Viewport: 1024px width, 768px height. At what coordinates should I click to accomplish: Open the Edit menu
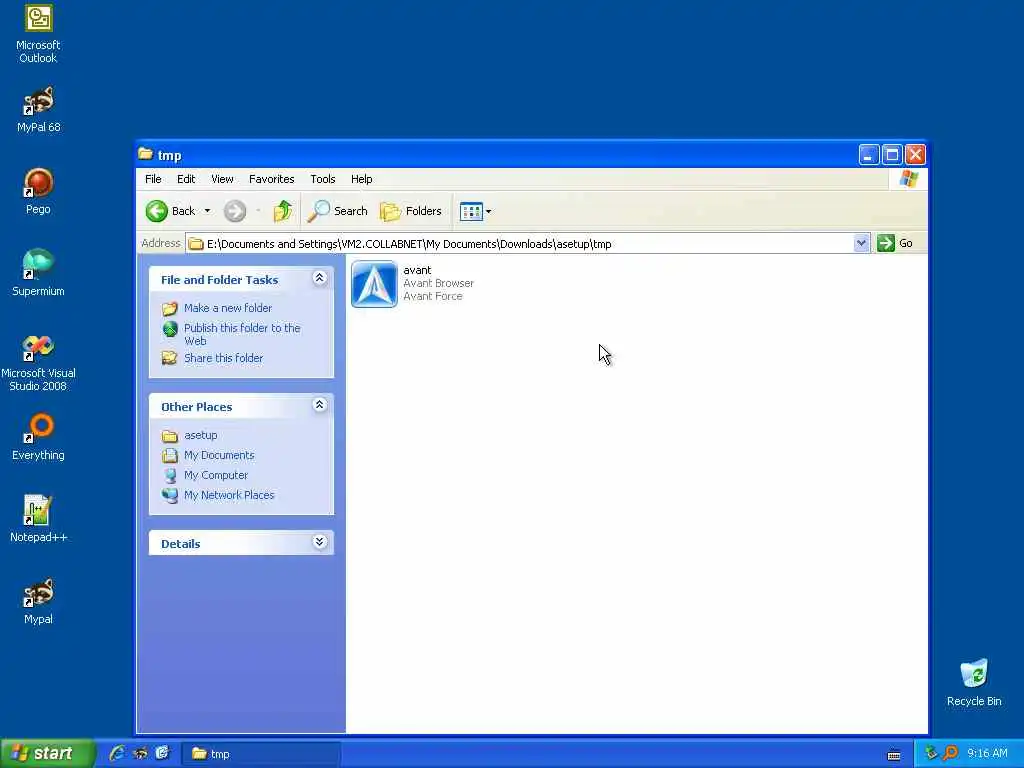(x=186, y=179)
